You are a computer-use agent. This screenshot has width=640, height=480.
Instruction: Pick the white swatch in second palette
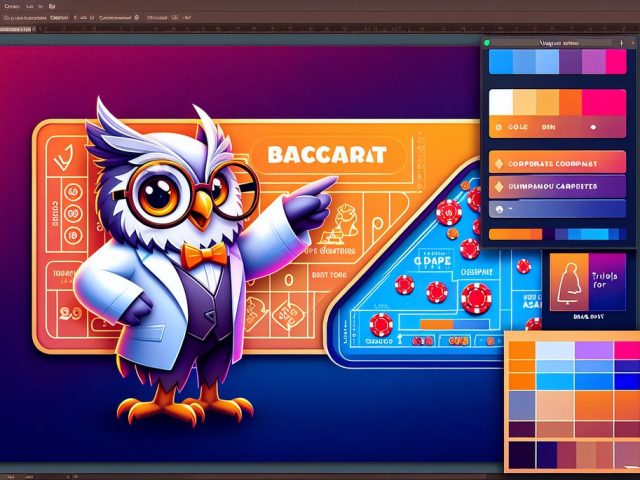coord(501,103)
